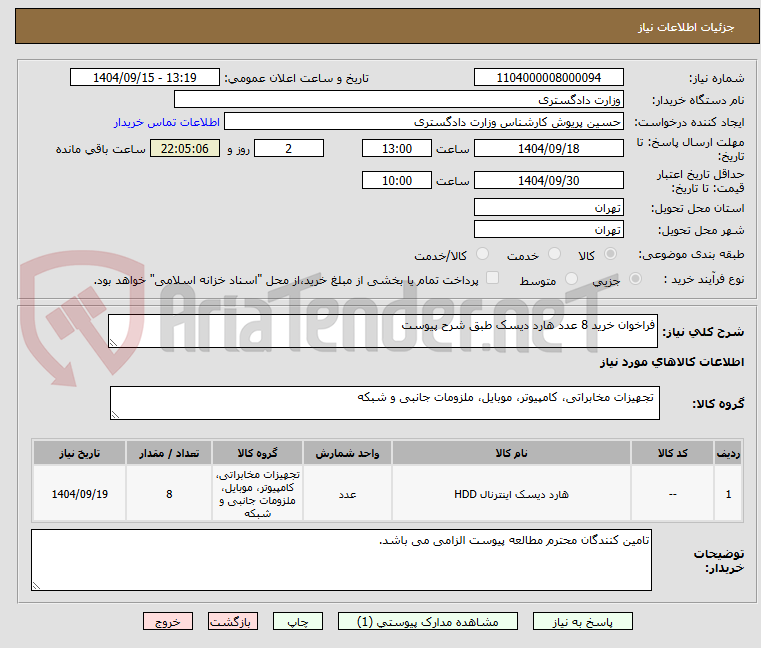The width and height of the screenshot is (761, 648).
Task: Select the کالا/خدمت radio button
Action: [x=482, y=254]
